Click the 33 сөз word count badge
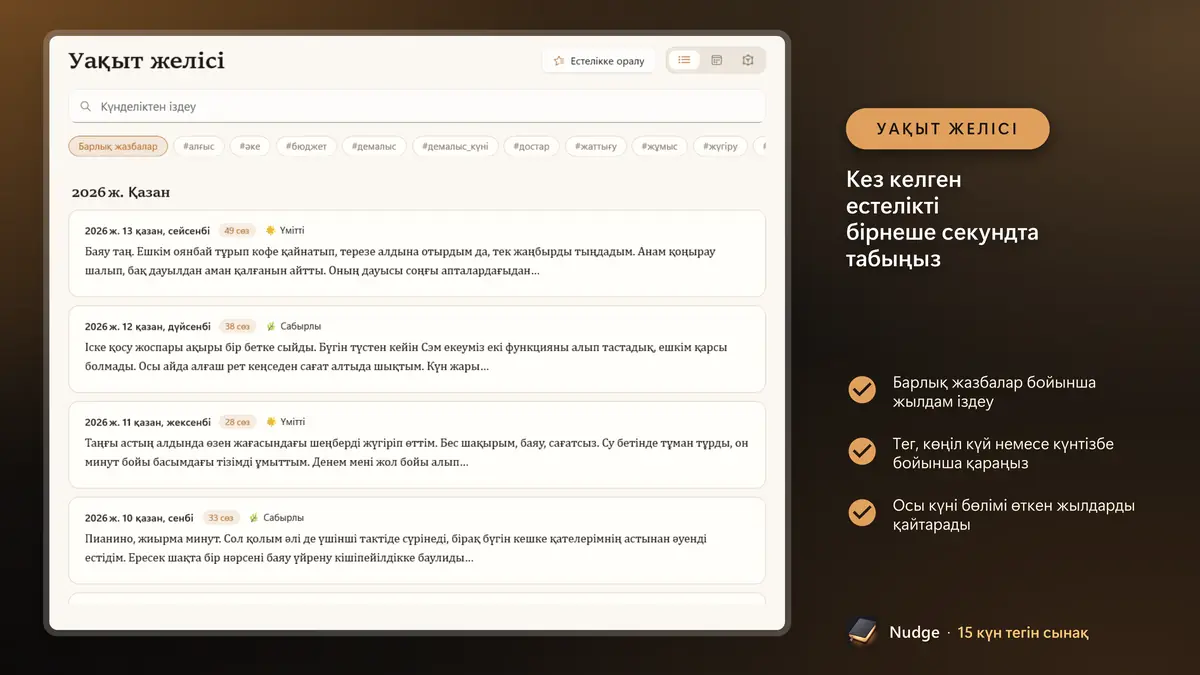Image resolution: width=1200 pixels, height=675 pixels. (x=220, y=518)
